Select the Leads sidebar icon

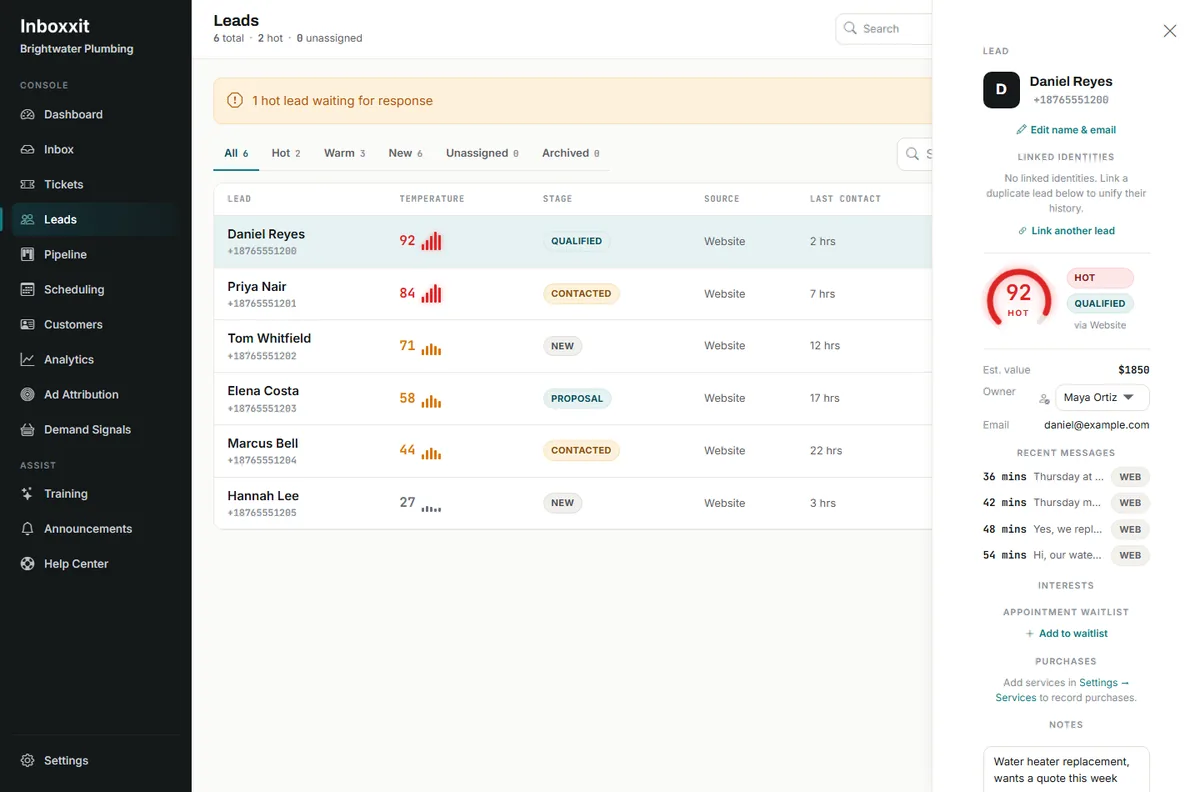point(27,219)
